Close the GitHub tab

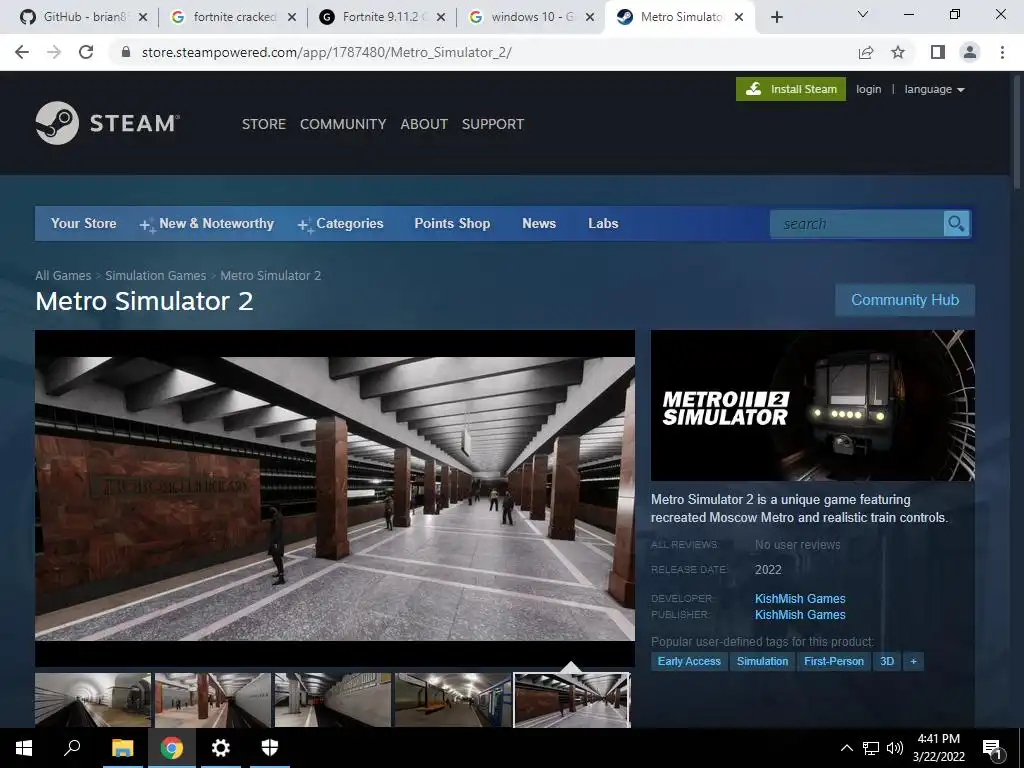pyautogui.click(x=143, y=18)
